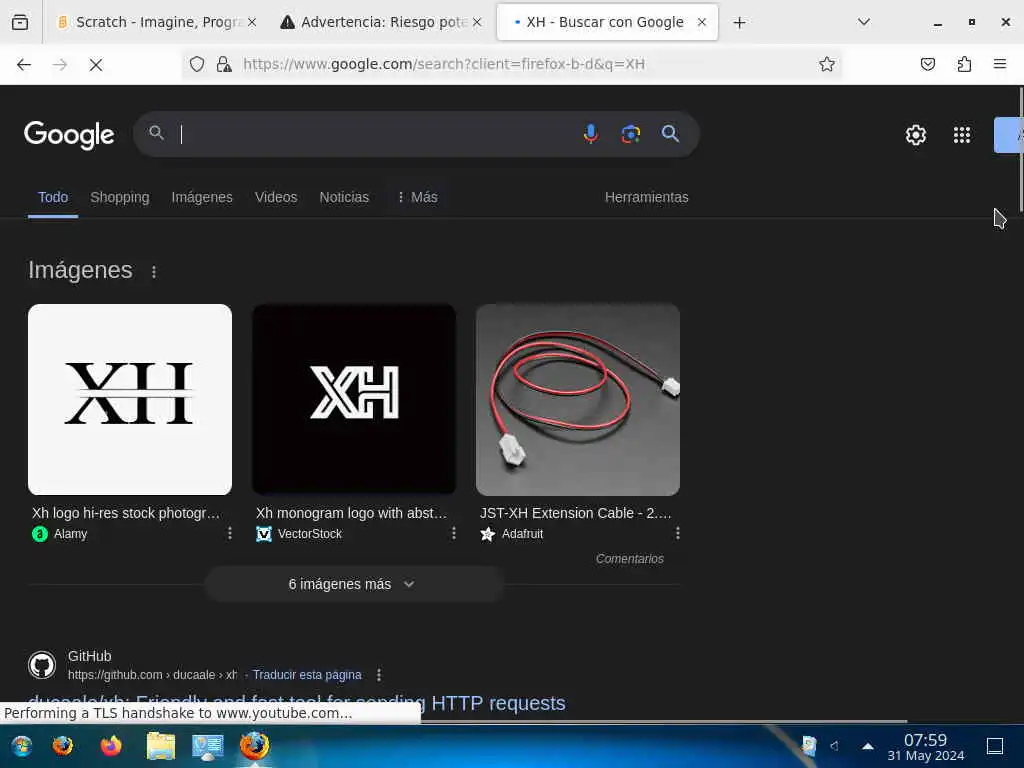Open XH serif logo thumbnail

(x=130, y=400)
